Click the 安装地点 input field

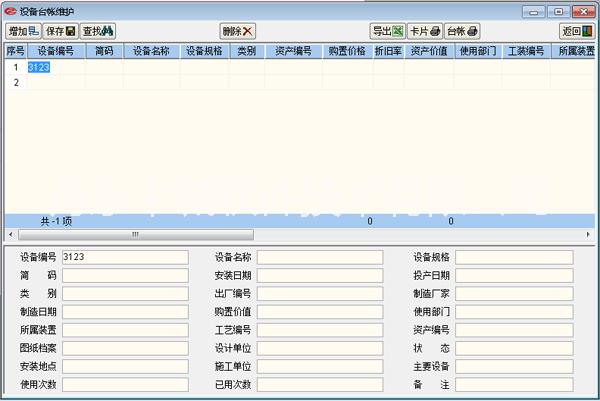[x=126, y=367]
